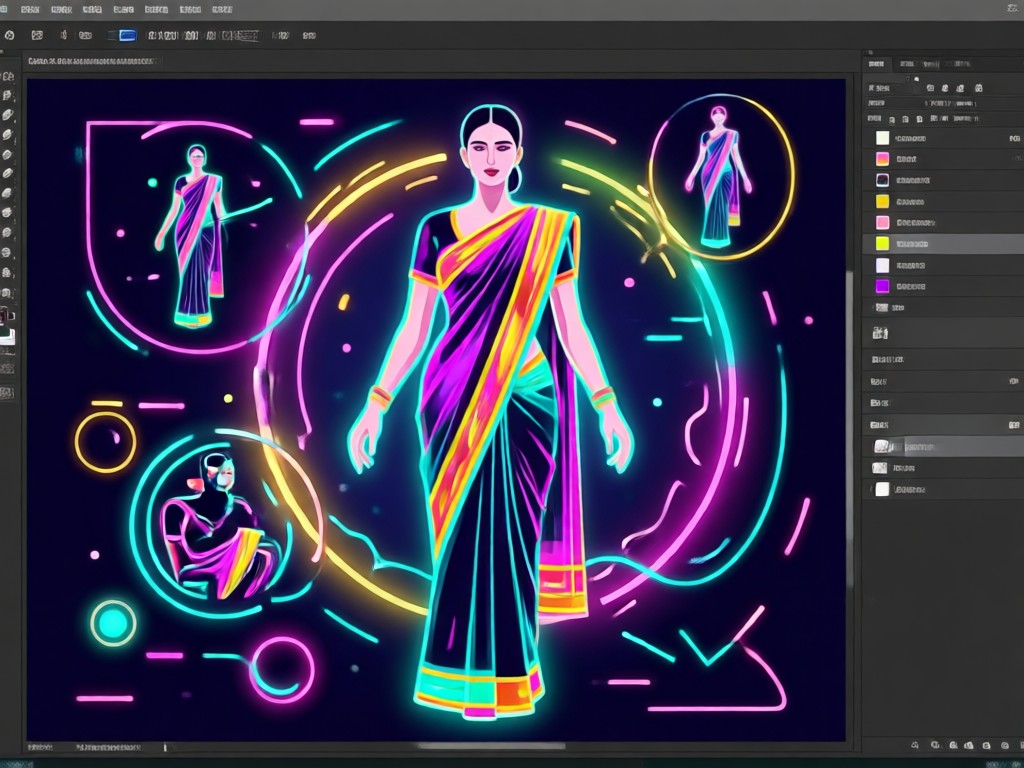Switch to the active first tab of the right panel

pos(876,63)
